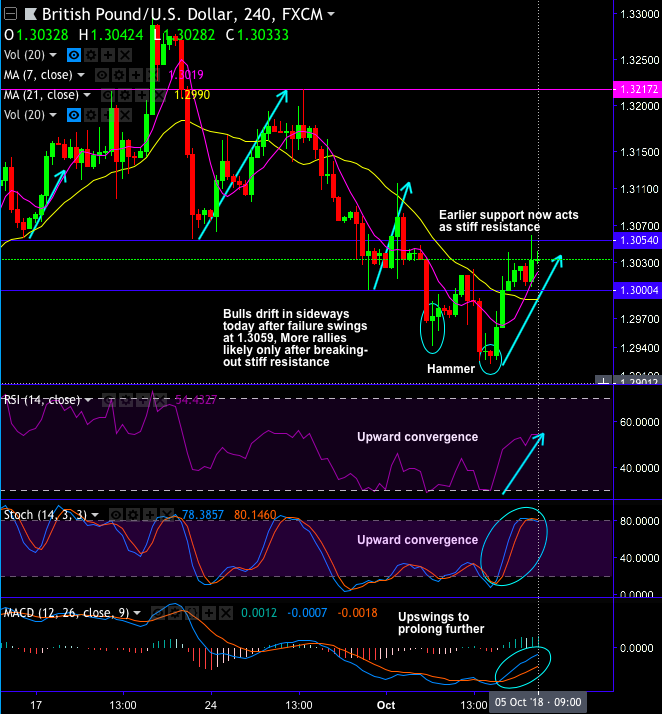Click 'Upswings to prolong further' annotation
The image size is (662, 714).
(441, 623)
